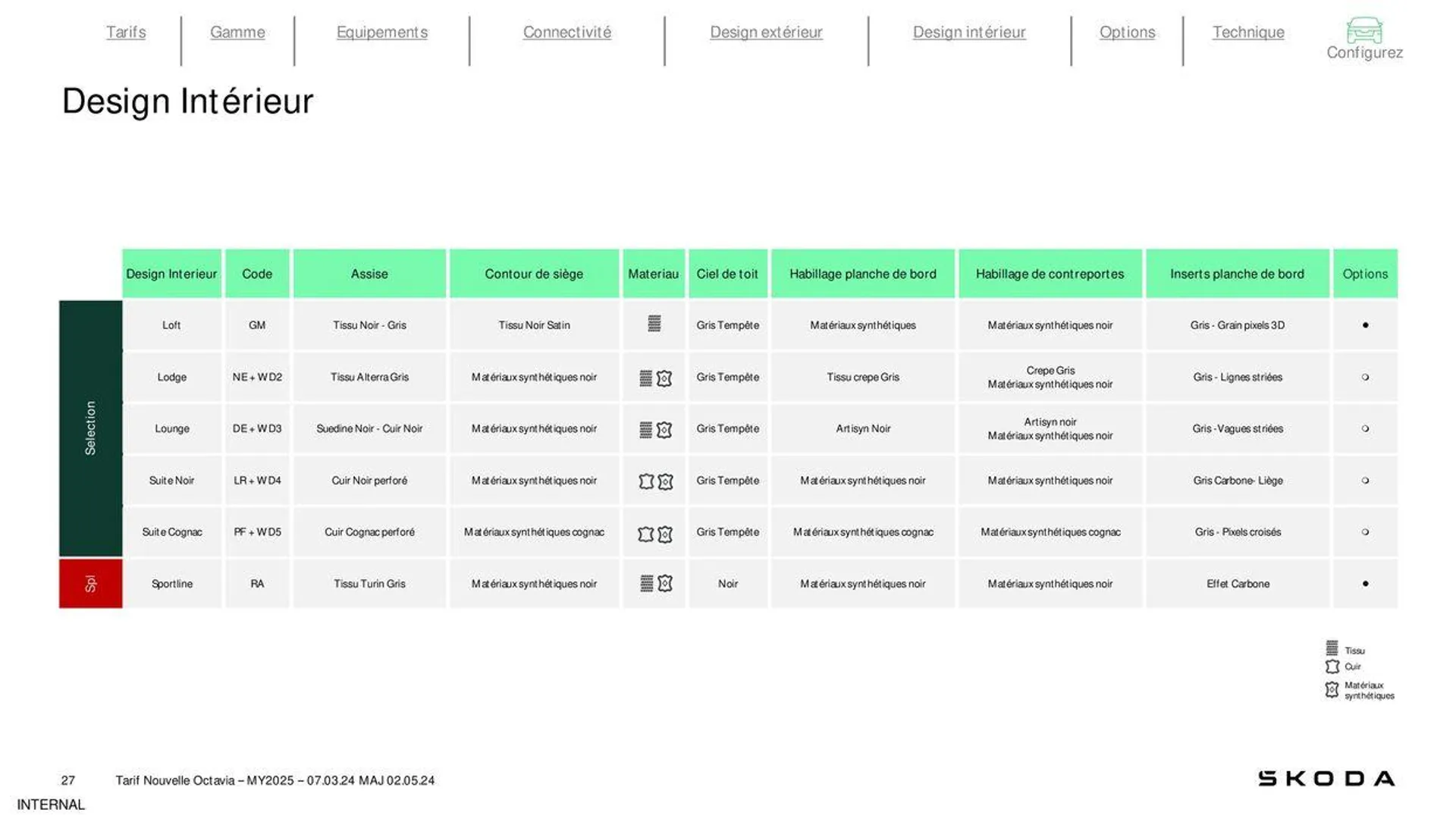Click the Suite Cognac row material icons
This screenshot has height=819, width=1456.
655,534
